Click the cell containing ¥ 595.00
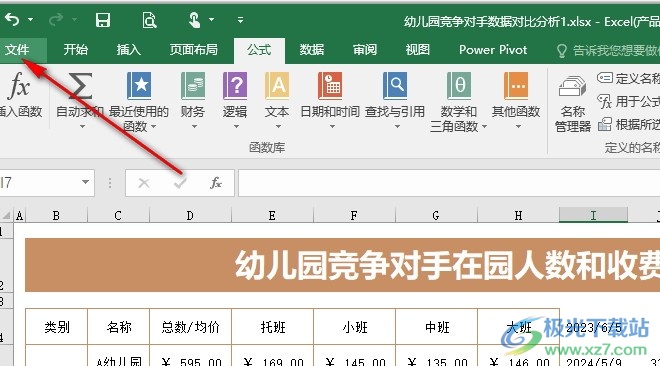 click(190, 356)
